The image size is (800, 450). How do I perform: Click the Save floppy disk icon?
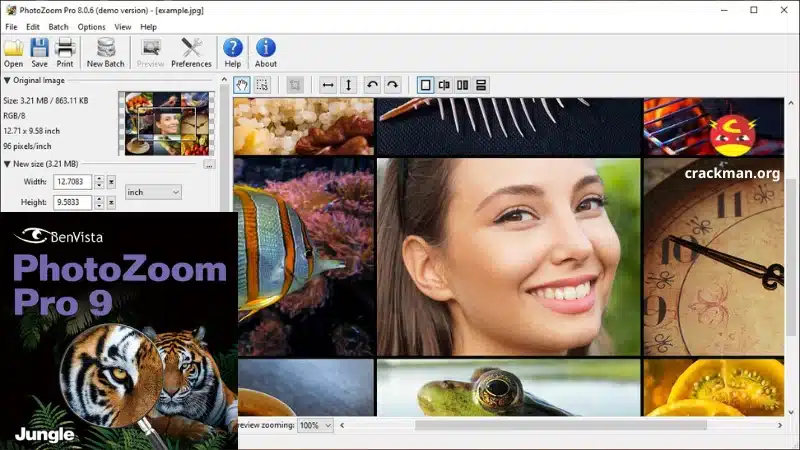pyautogui.click(x=39, y=53)
